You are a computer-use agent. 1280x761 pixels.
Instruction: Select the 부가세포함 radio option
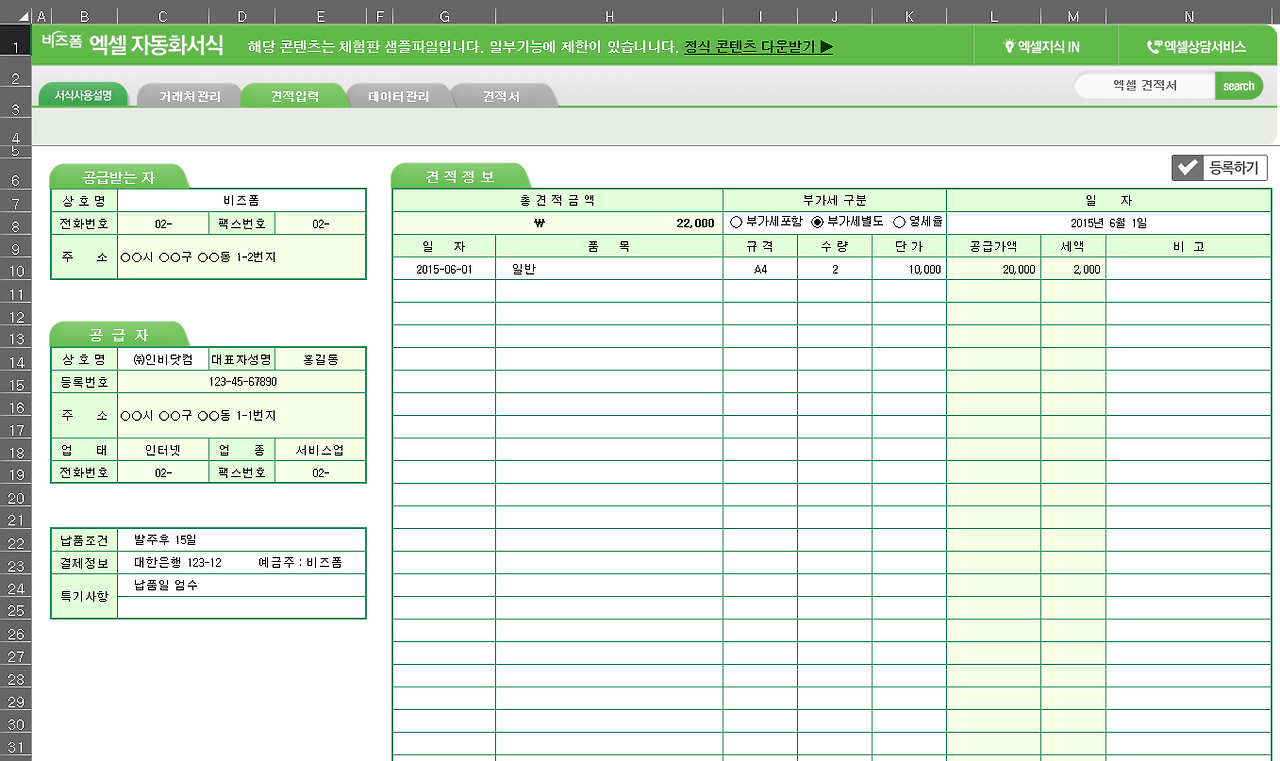[x=767, y=222]
